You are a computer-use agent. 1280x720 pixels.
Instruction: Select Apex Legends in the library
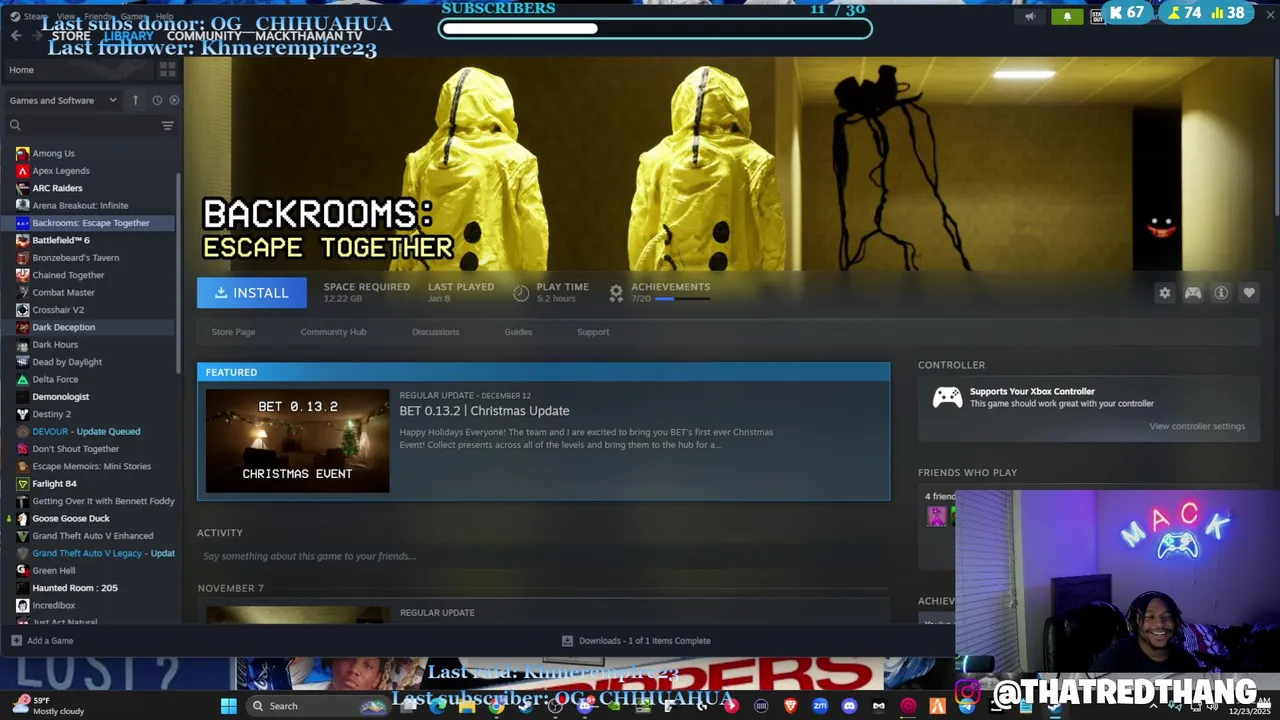60,171
